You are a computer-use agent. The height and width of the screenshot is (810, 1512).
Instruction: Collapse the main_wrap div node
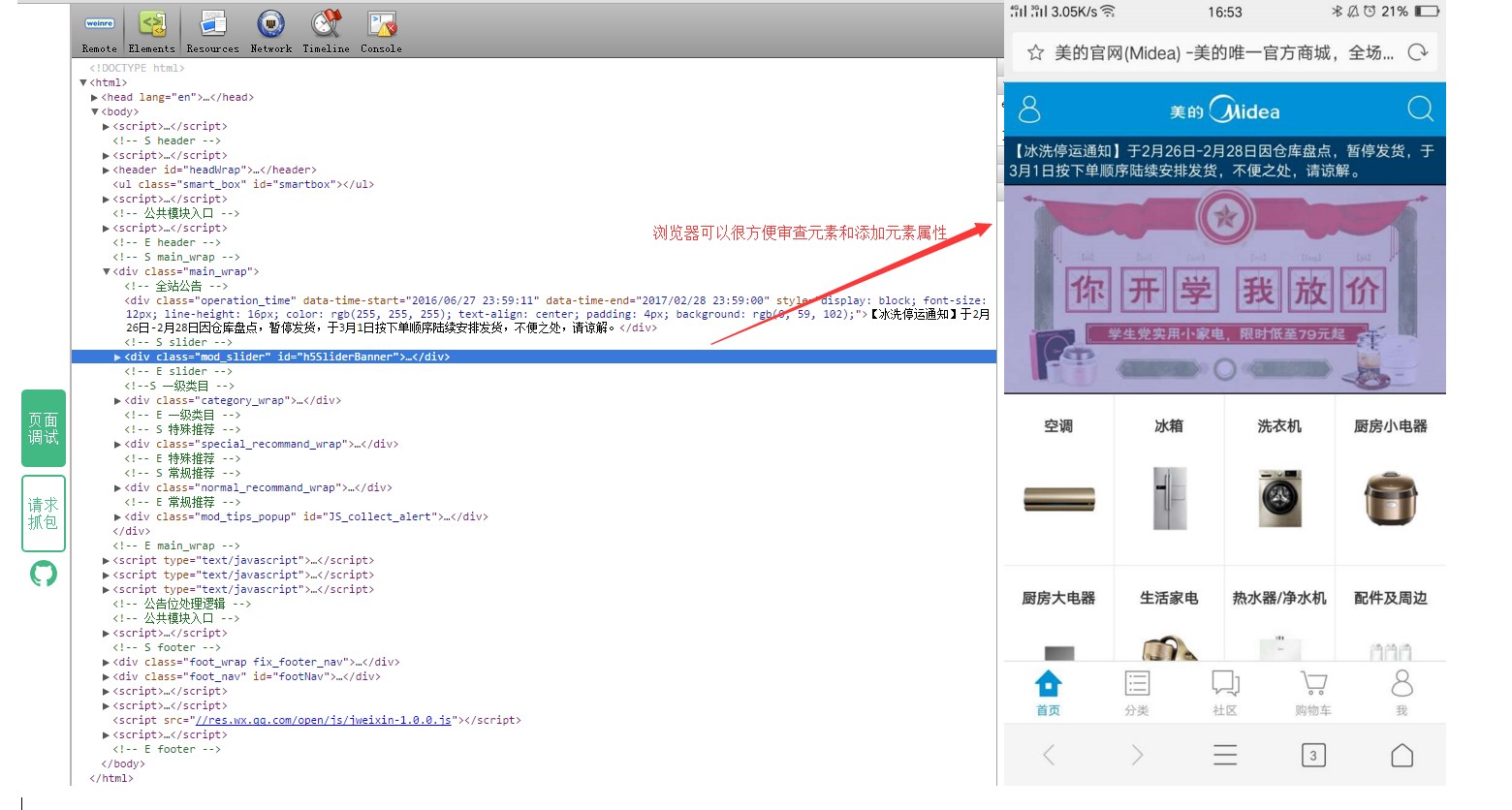107,272
